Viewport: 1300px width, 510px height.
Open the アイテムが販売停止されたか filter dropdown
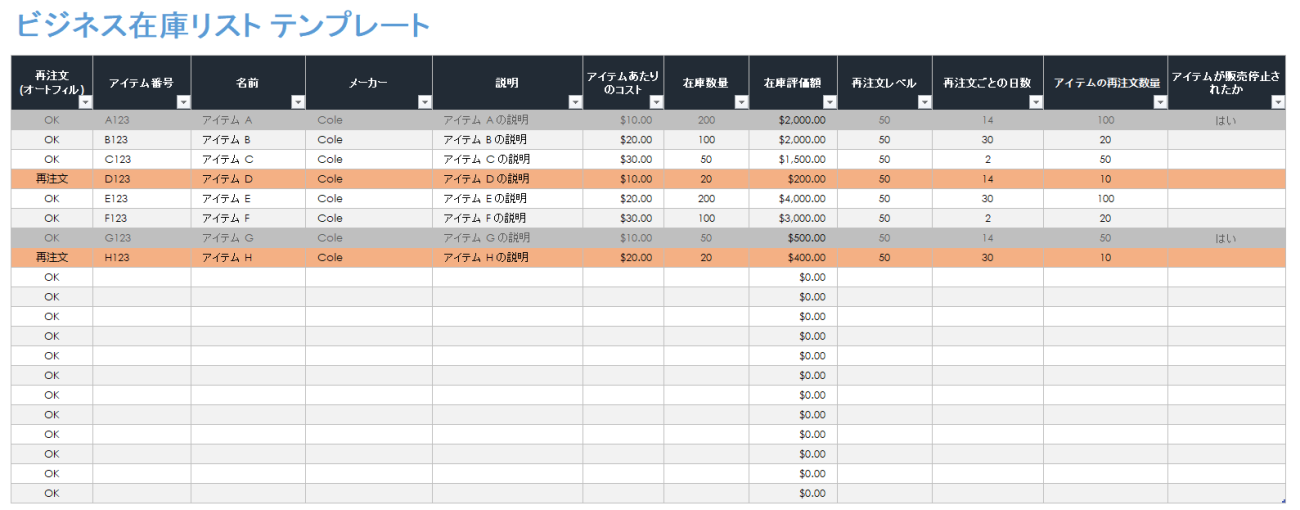1278,102
